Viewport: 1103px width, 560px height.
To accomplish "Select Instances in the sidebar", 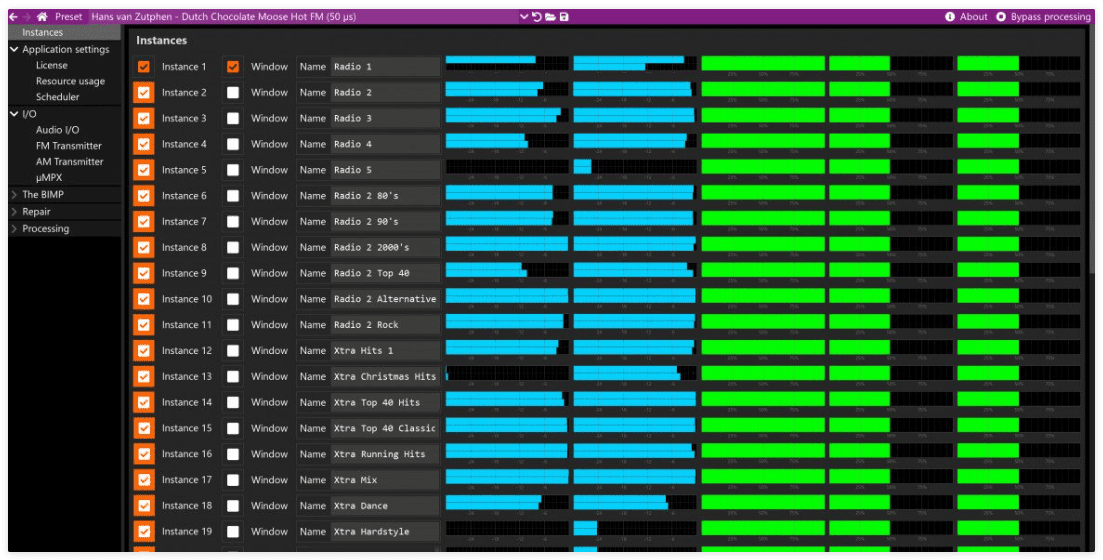I will pos(65,32).
